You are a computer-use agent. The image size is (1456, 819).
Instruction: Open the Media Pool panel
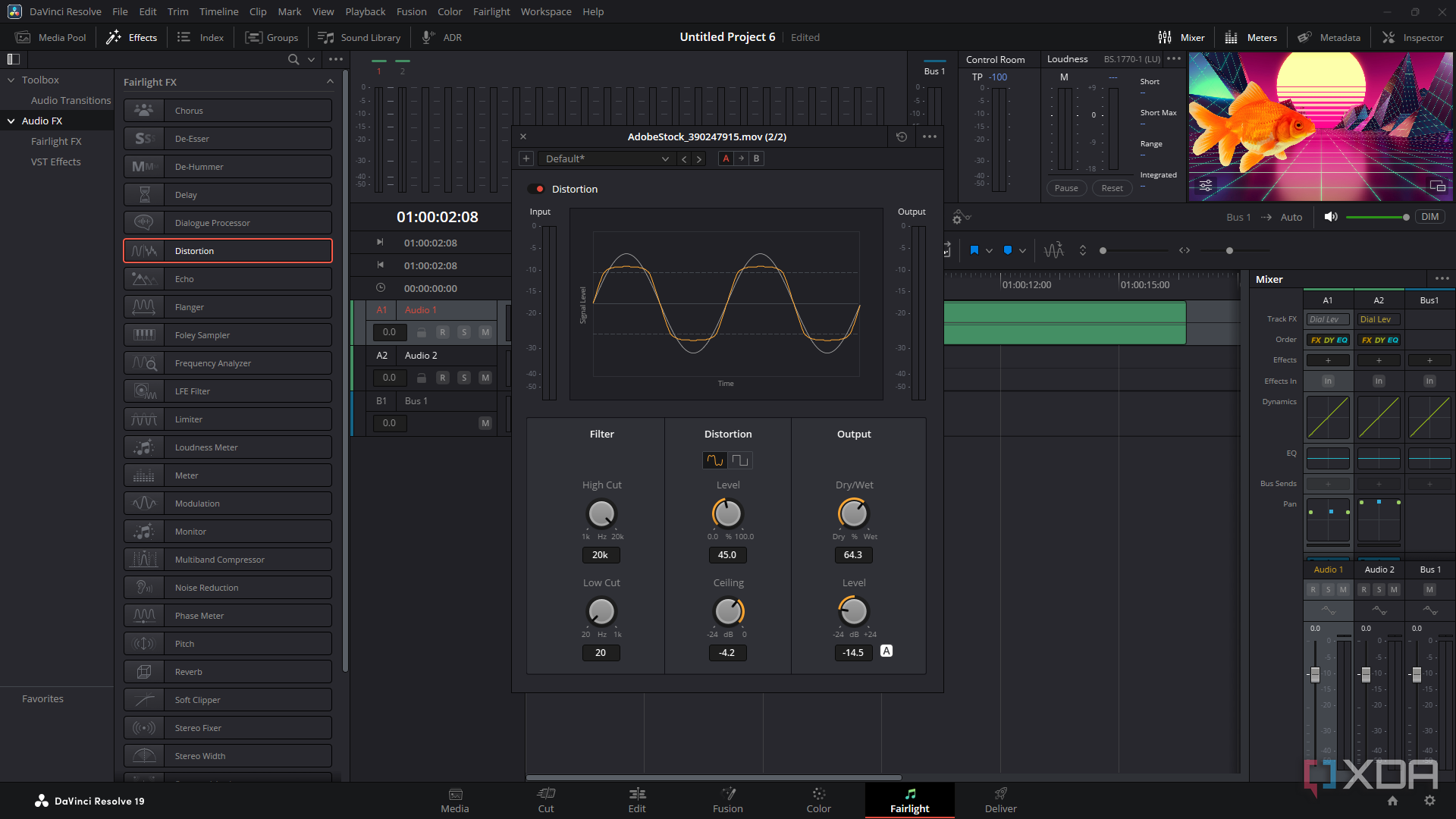52,37
